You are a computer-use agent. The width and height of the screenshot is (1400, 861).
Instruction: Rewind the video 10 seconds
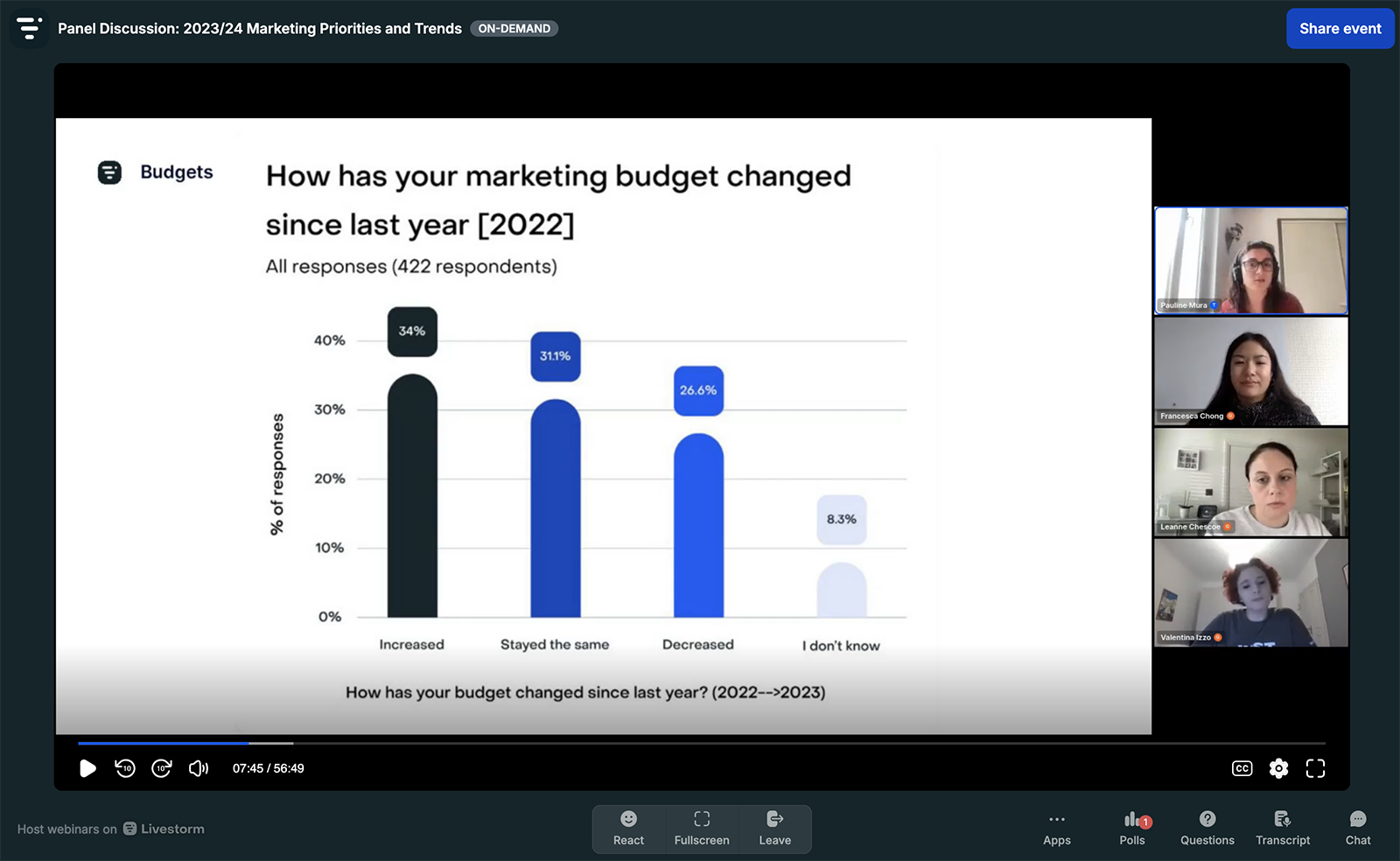125,768
